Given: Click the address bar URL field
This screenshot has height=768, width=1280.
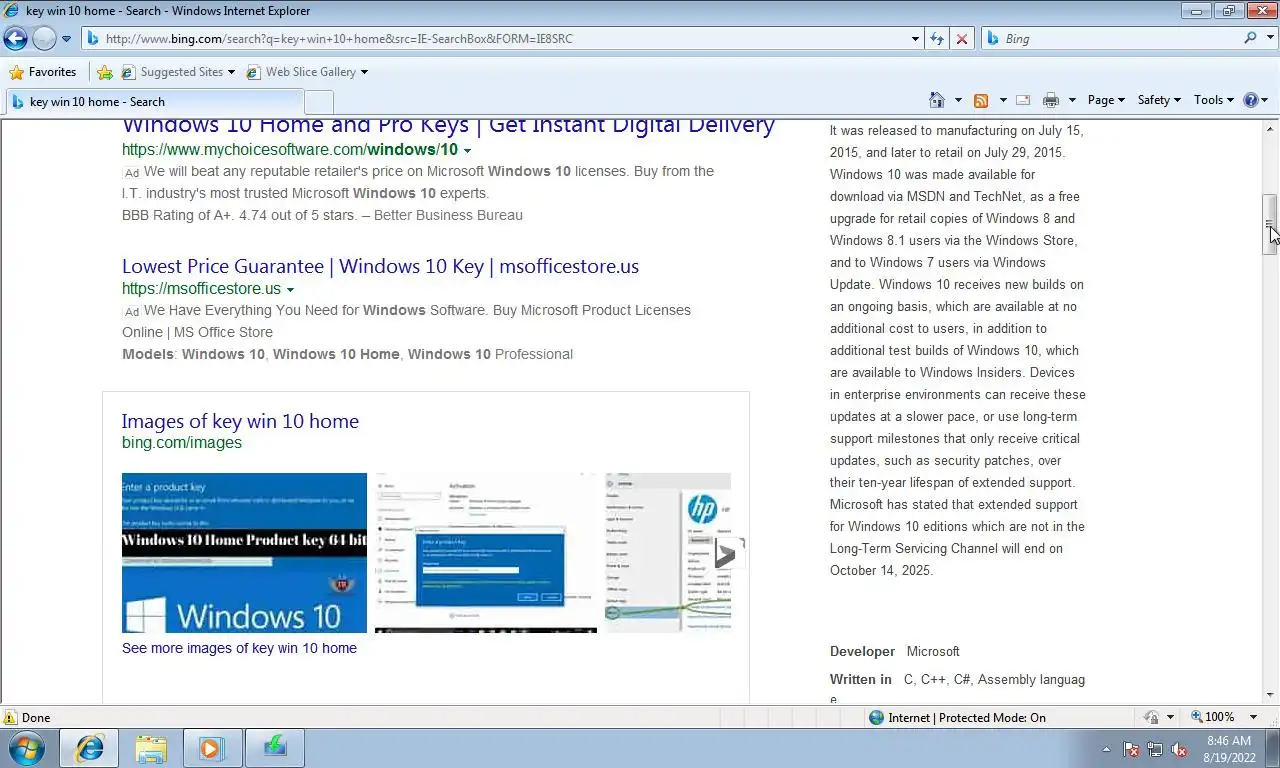Looking at the screenshot, I should [500, 39].
